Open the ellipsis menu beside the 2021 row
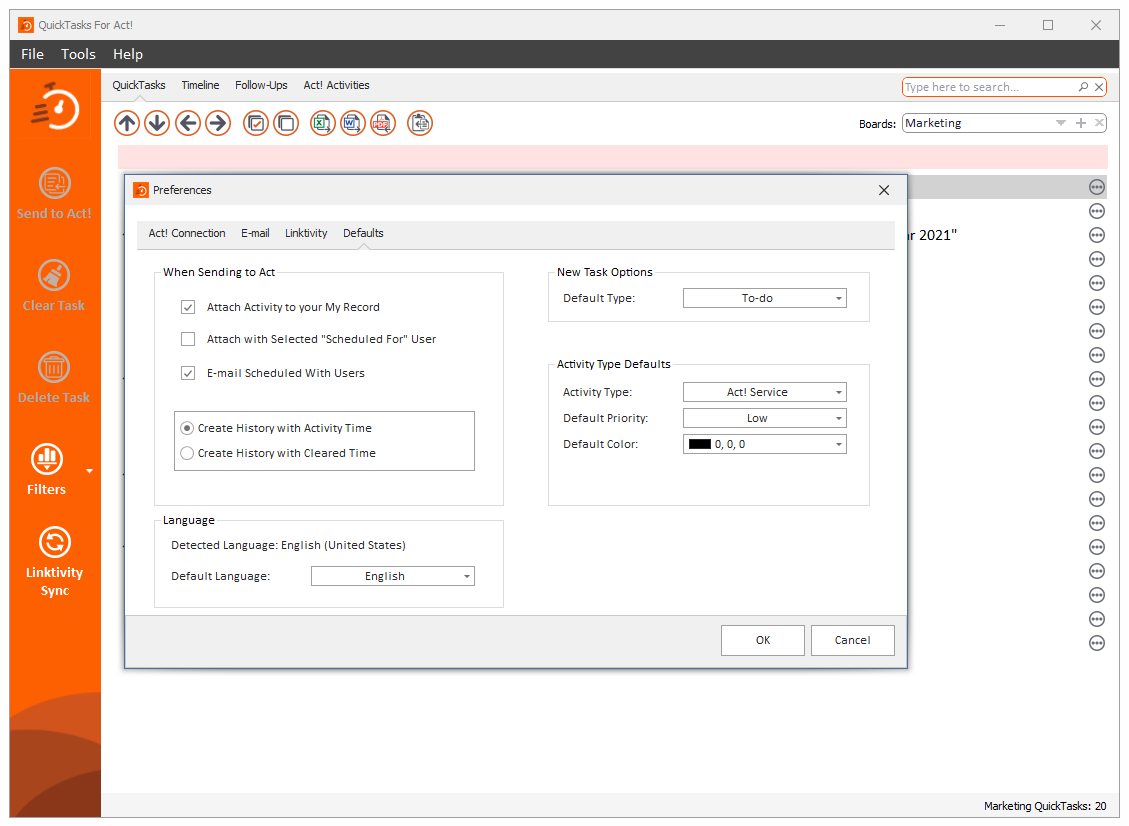Image resolution: width=1129 pixels, height=826 pixels. pos(1097,235)
